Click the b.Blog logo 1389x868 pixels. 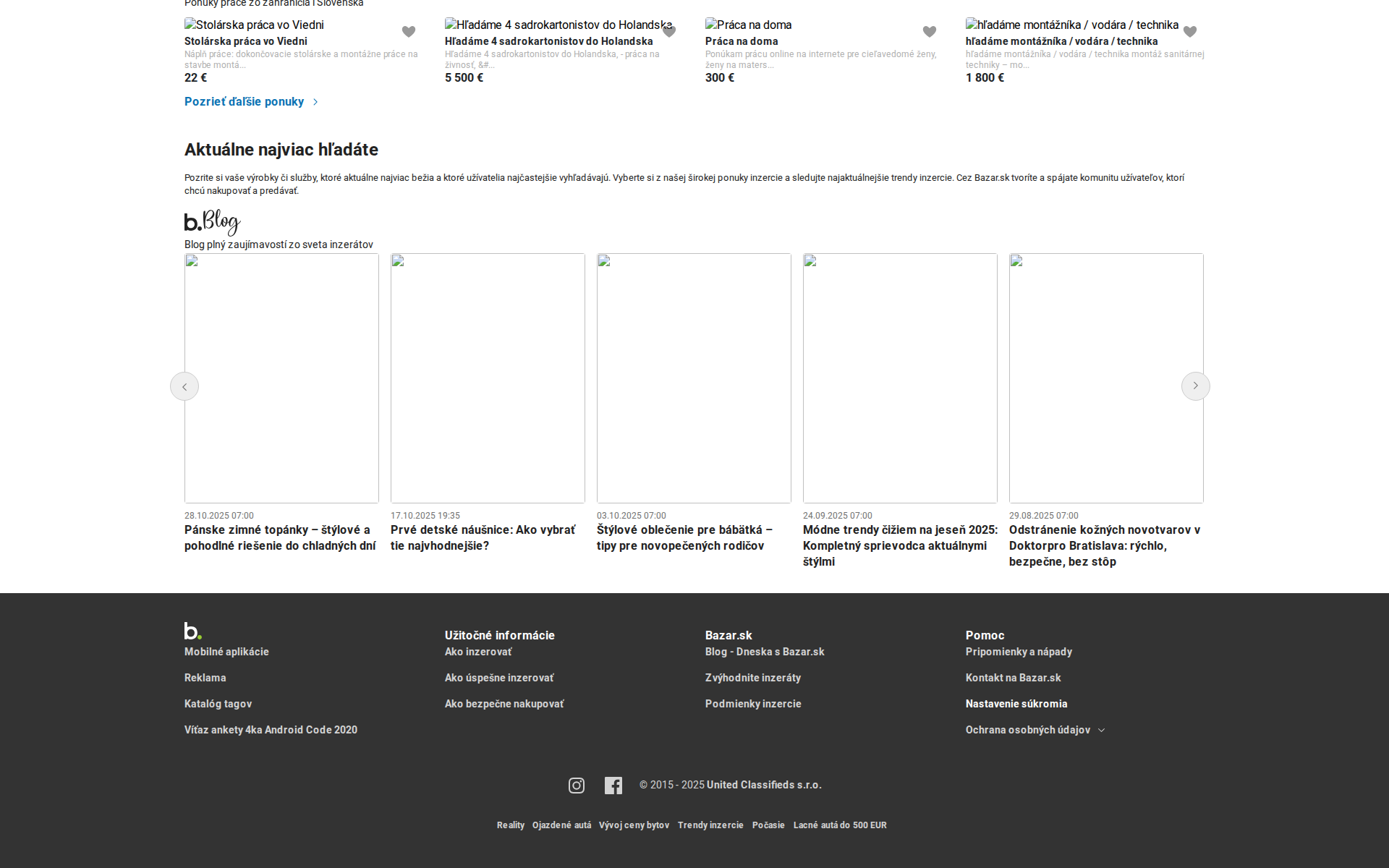pos(212,222)
